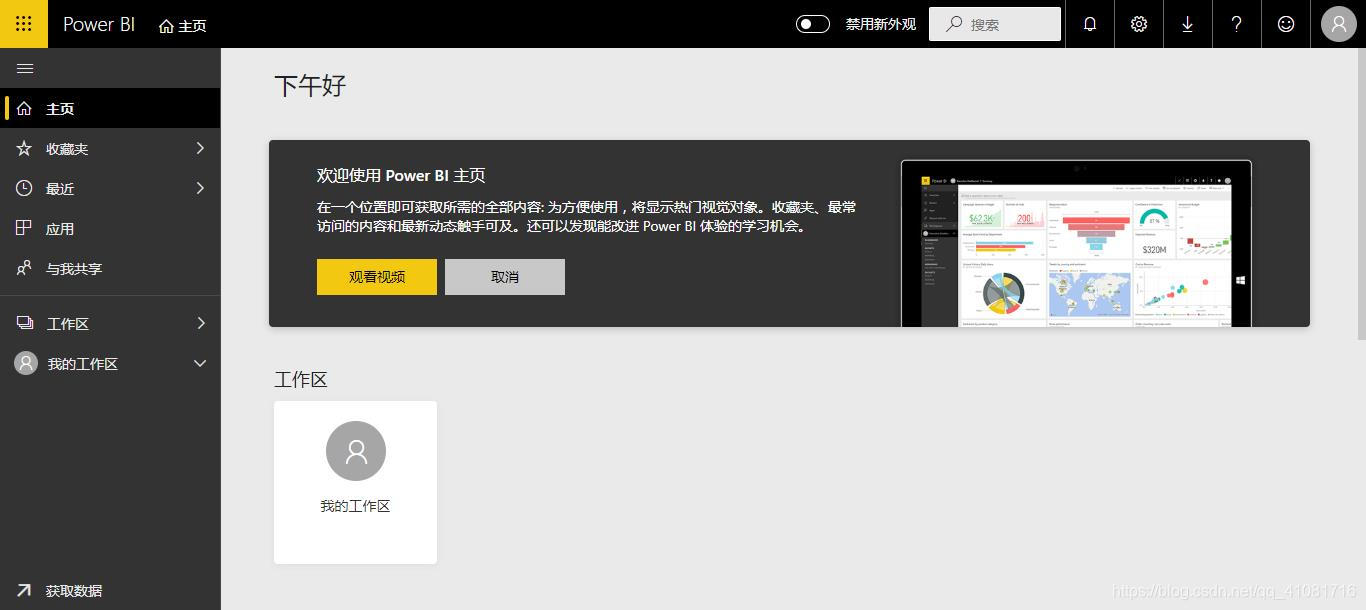
Task: Click the 工作区 section heading
Action: click(301, 379)
